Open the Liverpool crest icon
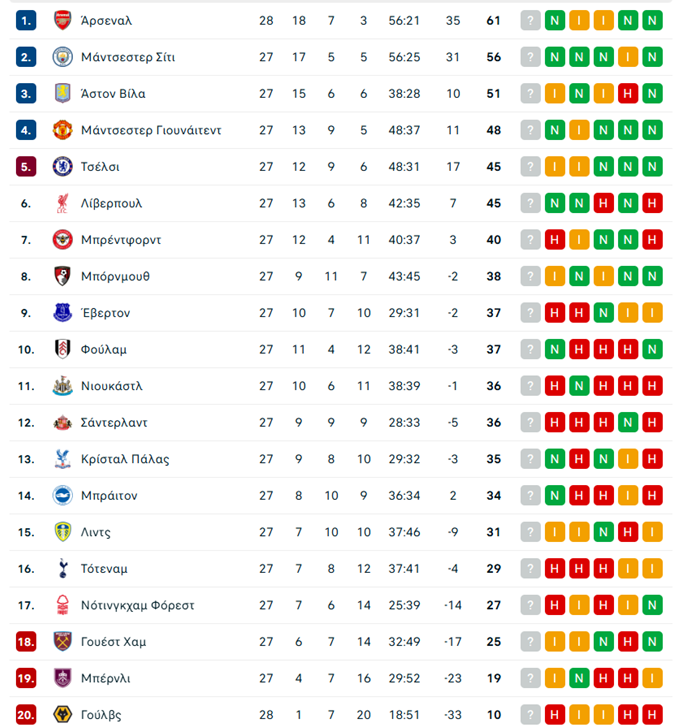Screen dimensions: 673x727 [x=62, y=203]
